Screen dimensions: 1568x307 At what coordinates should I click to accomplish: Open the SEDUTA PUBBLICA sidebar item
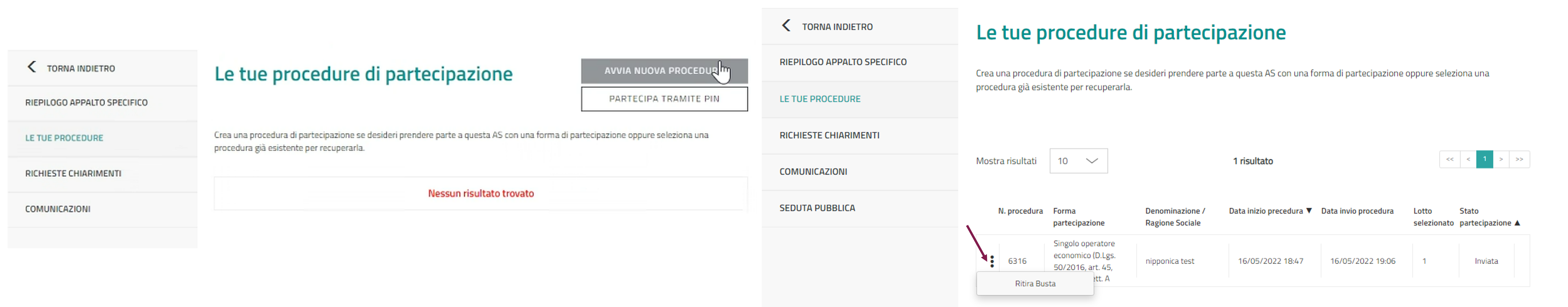click(817, 208)
